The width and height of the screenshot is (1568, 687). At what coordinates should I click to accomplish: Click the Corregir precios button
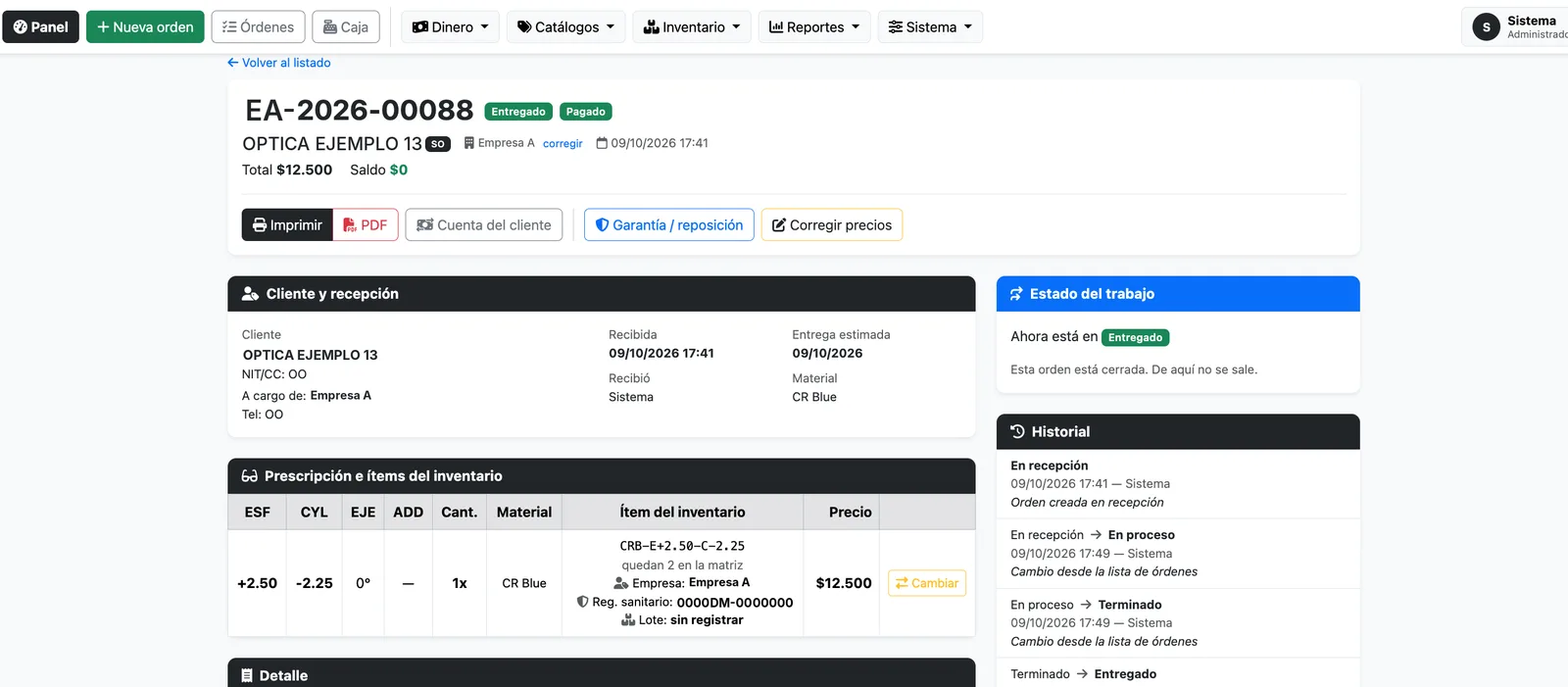tap(832, 224)
